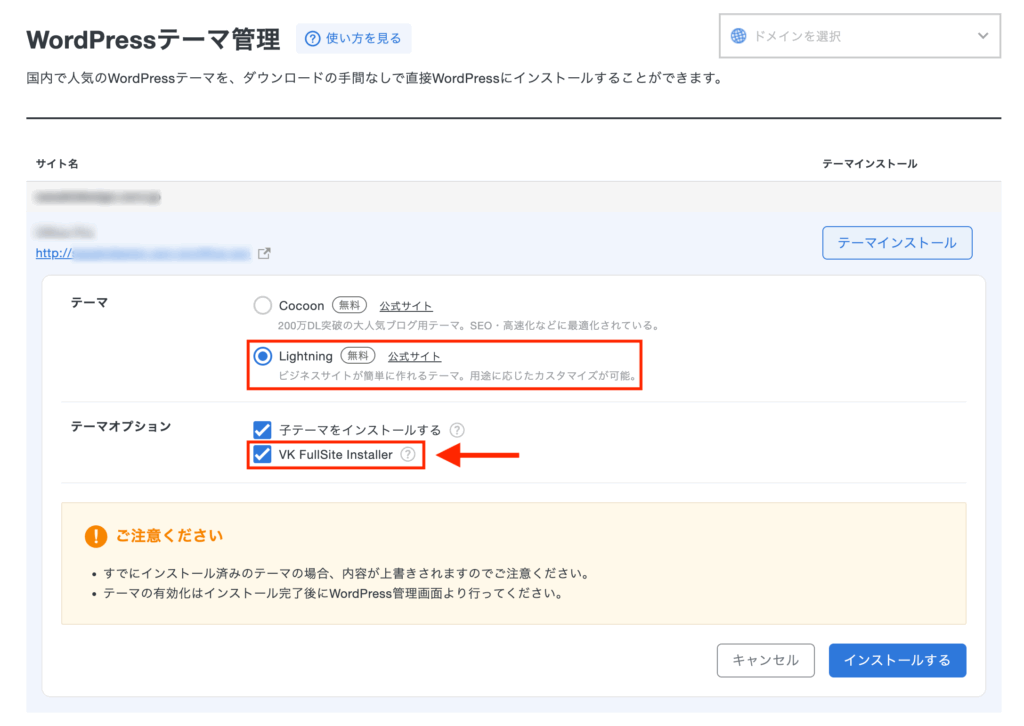Click the overwrite warning すでにインストール済み bullet
The width and height of the screenshot is (1024, 726).
click(347, 574)
